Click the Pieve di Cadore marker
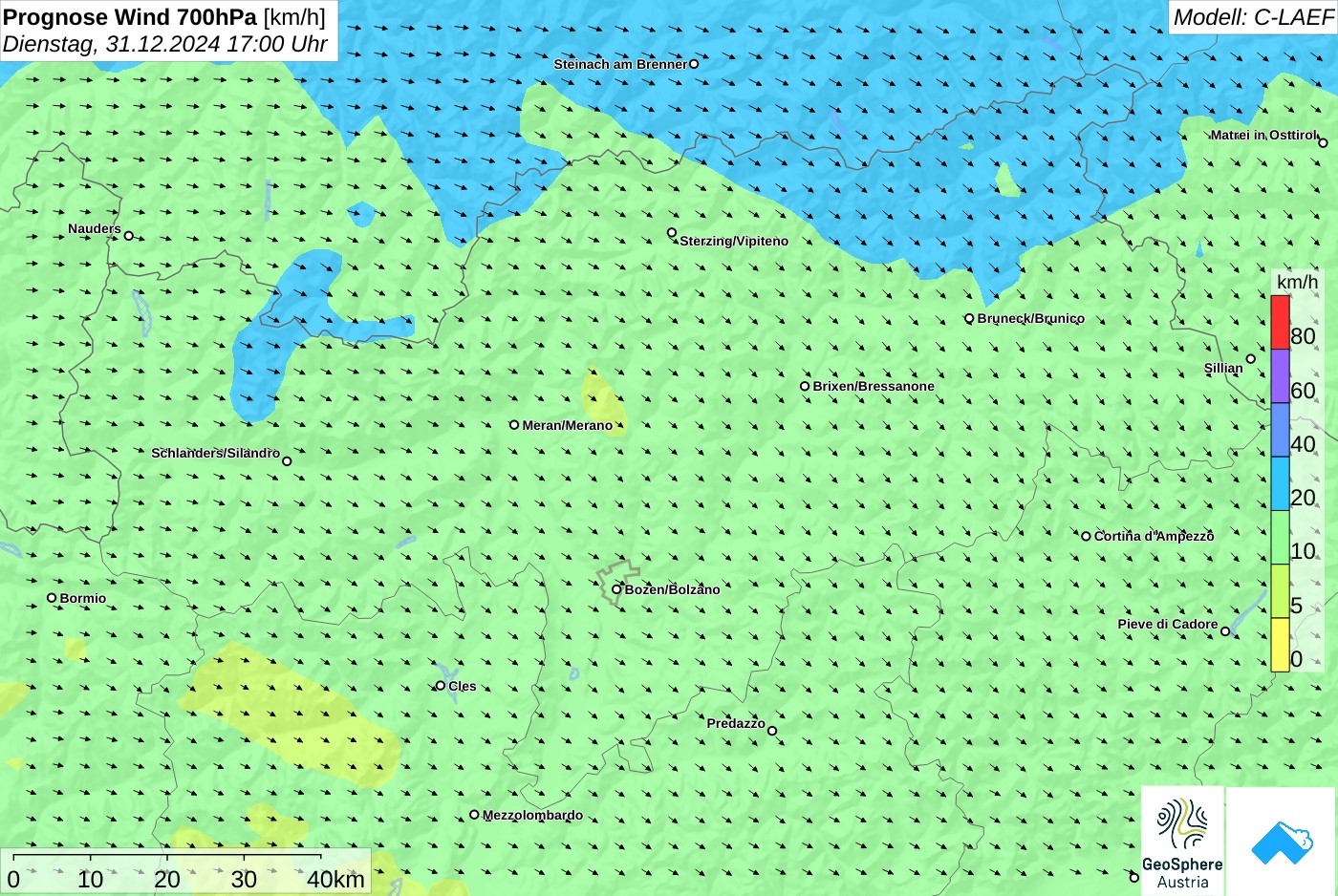This screenshot has height=896, width=1338. (x=1225, y=631)
